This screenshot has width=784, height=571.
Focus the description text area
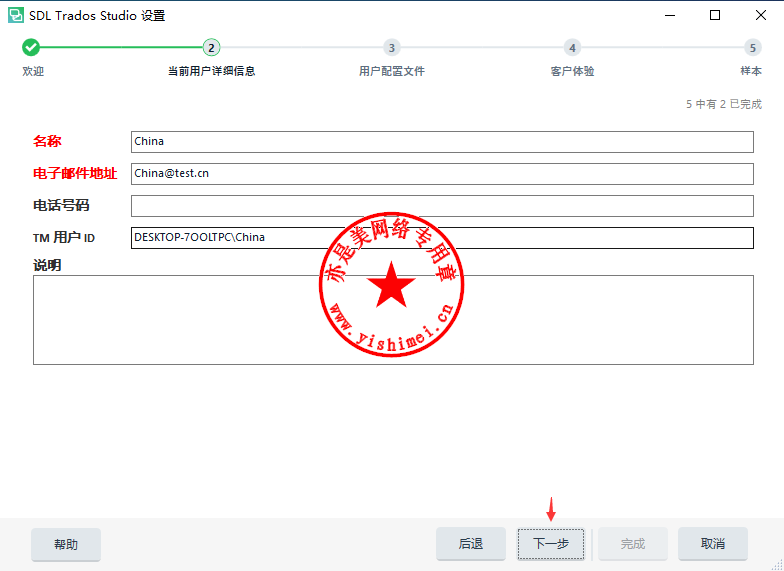pos(393,320)
